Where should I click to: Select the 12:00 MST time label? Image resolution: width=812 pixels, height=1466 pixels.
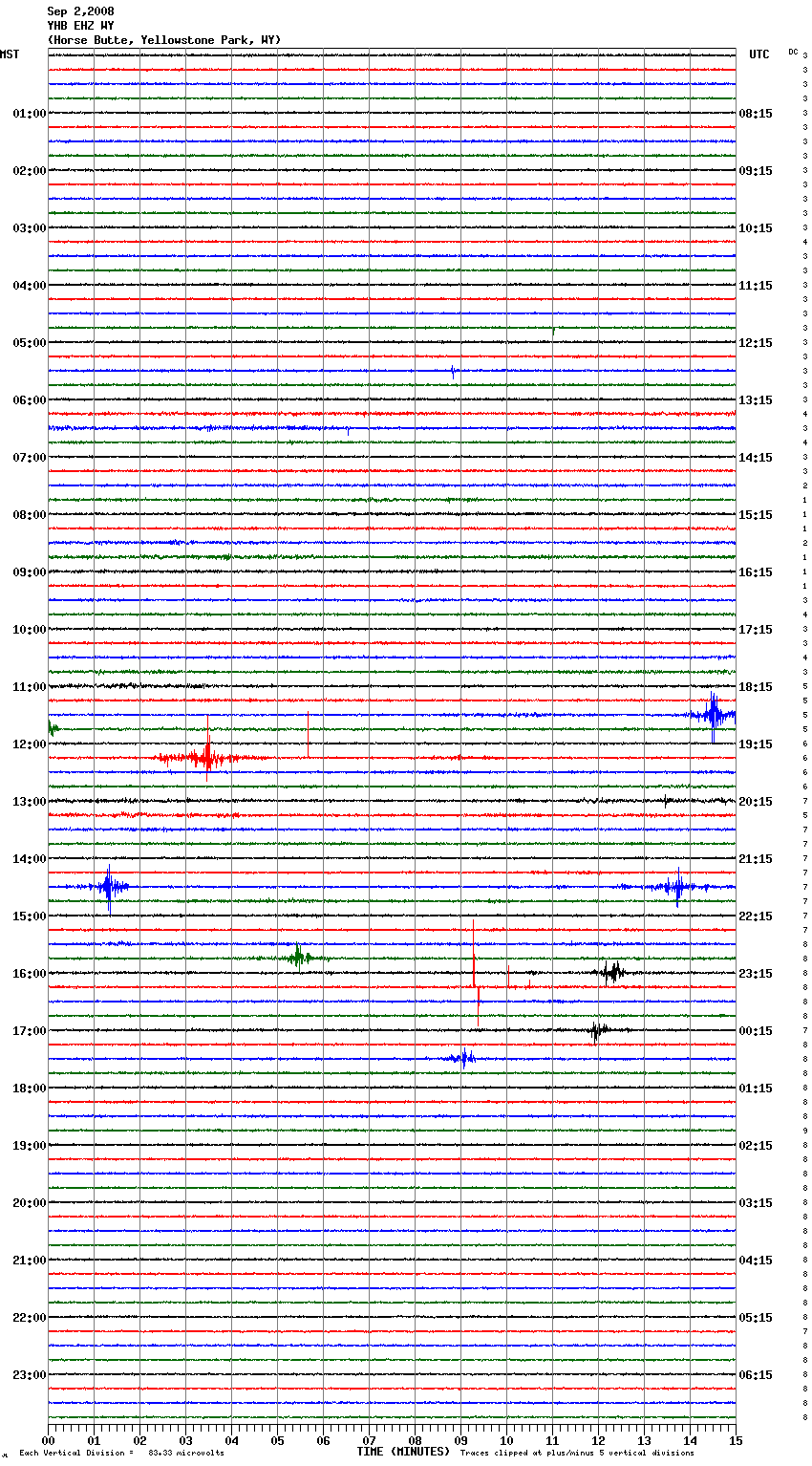(x=30, y=744)
